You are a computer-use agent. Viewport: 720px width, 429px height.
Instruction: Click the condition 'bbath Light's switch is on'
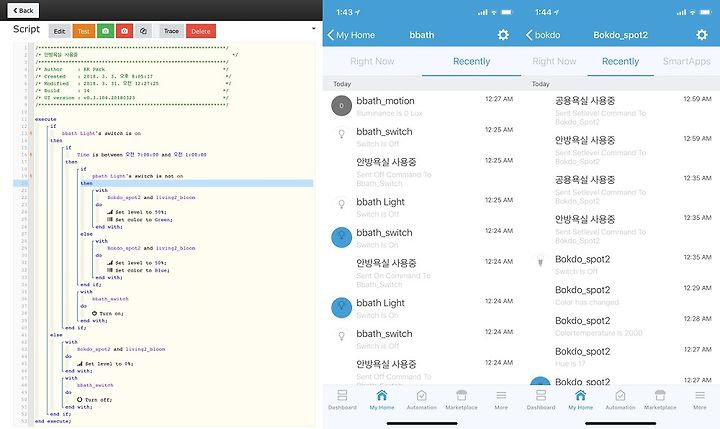[x=101, y=133]
